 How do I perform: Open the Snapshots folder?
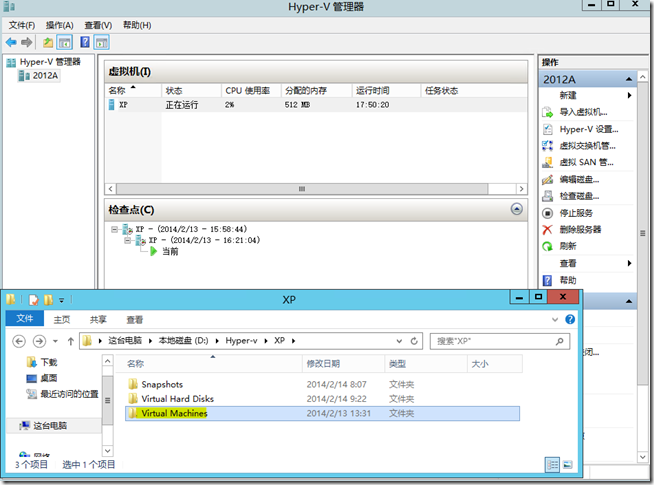click(x=162, y=384)
